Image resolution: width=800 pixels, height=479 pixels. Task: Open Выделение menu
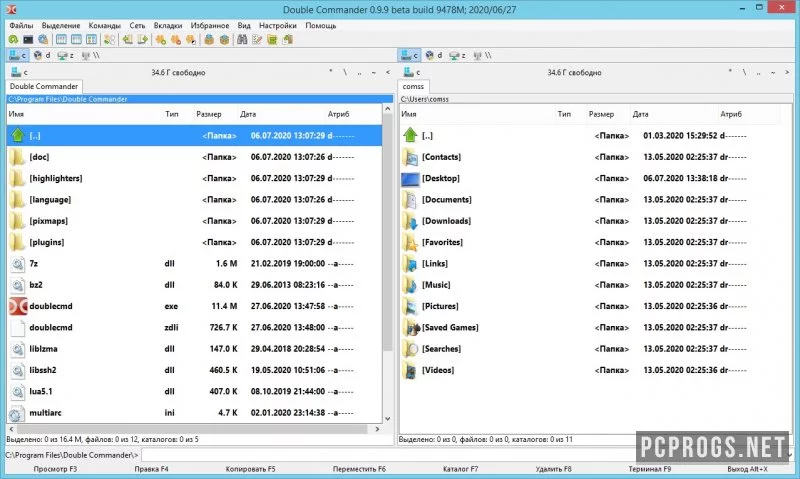point(61,26)
